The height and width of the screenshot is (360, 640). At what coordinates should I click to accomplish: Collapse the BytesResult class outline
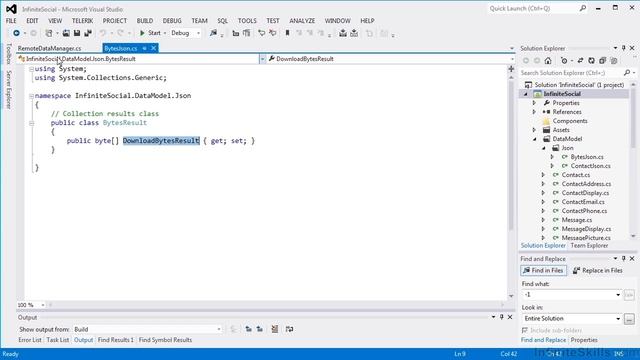pyautogui.click(x=31, y=123)
